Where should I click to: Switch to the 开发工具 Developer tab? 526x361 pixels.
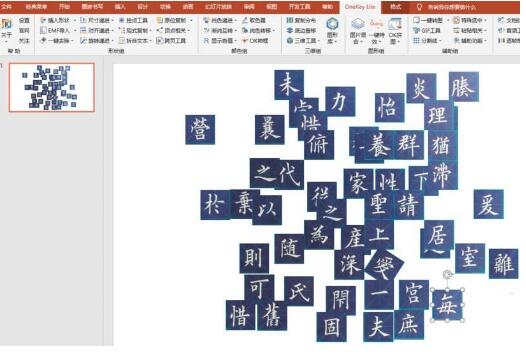(300, 6)
